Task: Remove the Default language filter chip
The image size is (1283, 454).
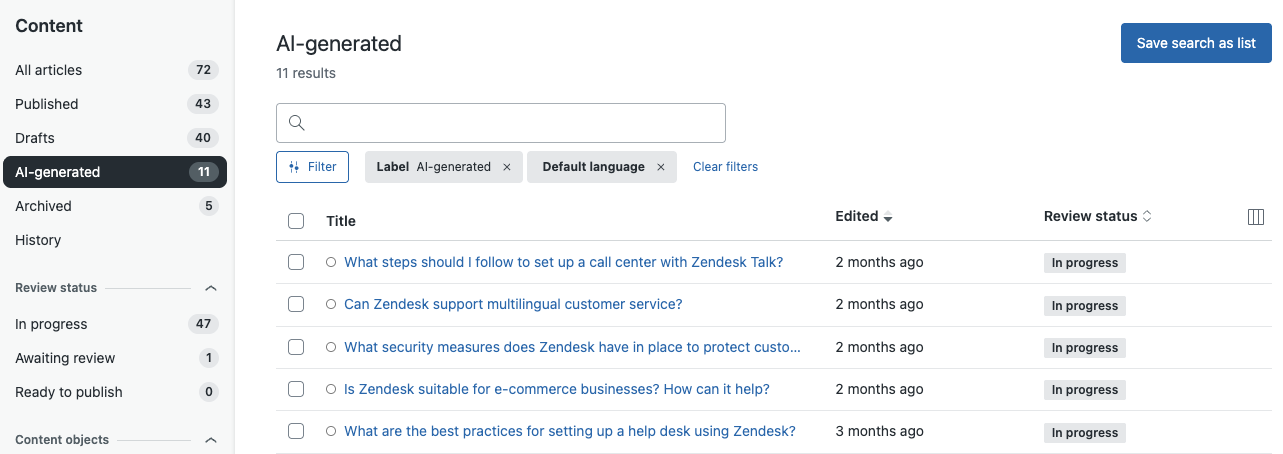Action: pyautogui.click(x=661, y=167)
